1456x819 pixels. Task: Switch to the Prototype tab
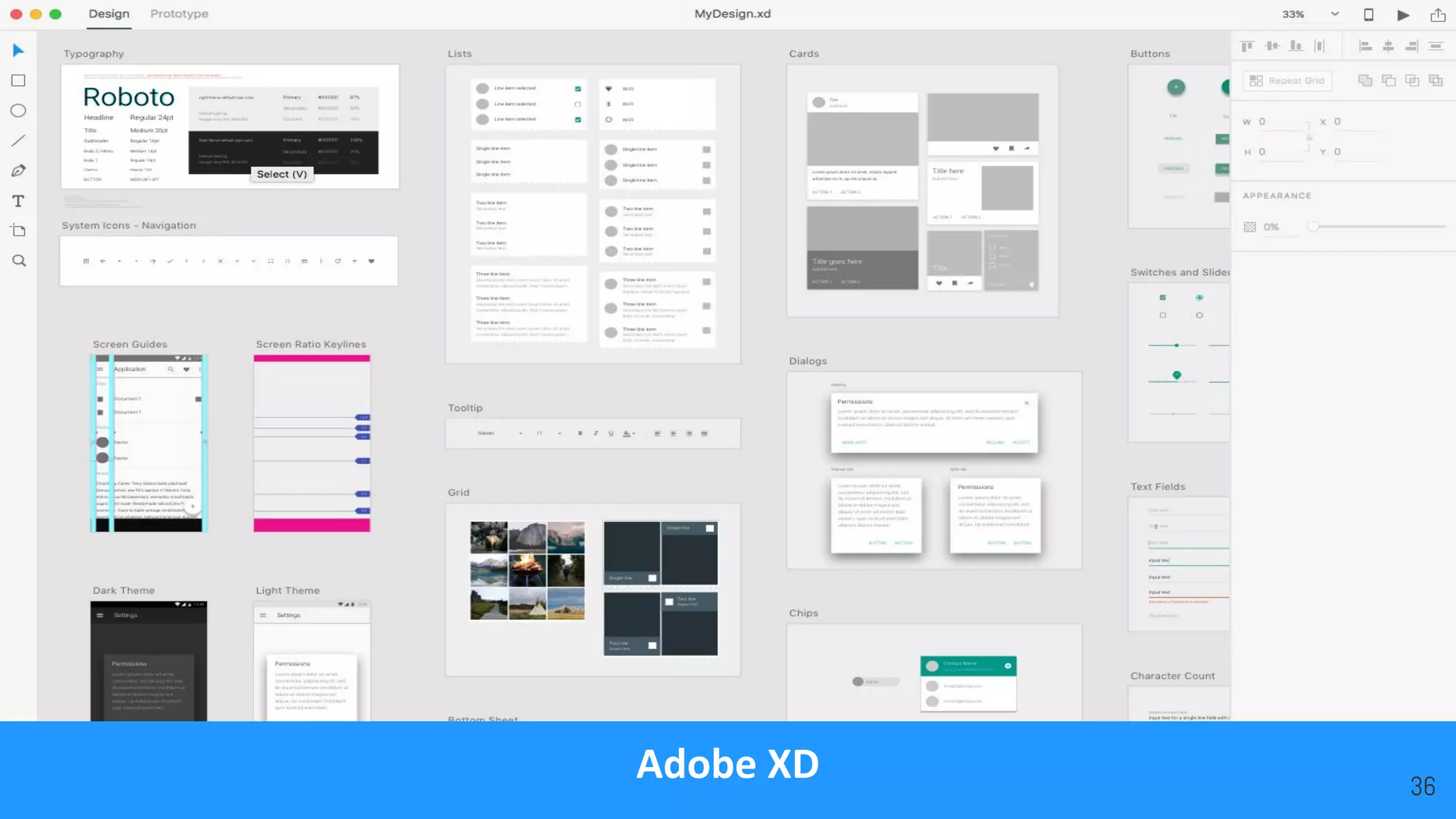(179, 14)
